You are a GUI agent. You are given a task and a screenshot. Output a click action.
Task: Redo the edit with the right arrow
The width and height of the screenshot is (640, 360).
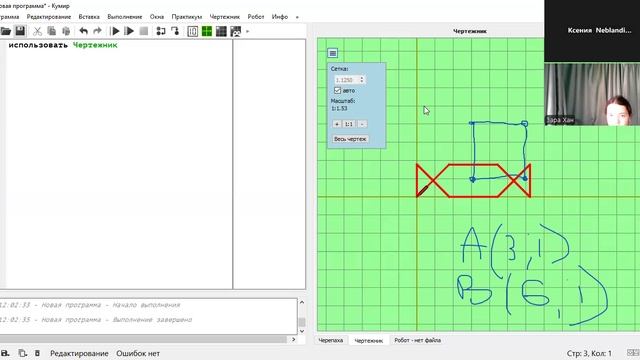click(x=97, y=31)
